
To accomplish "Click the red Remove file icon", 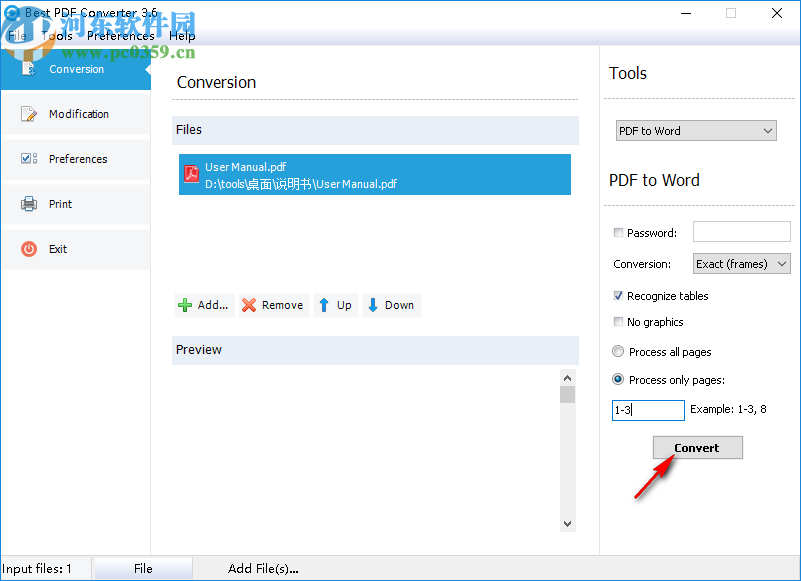I will [248, 305].
